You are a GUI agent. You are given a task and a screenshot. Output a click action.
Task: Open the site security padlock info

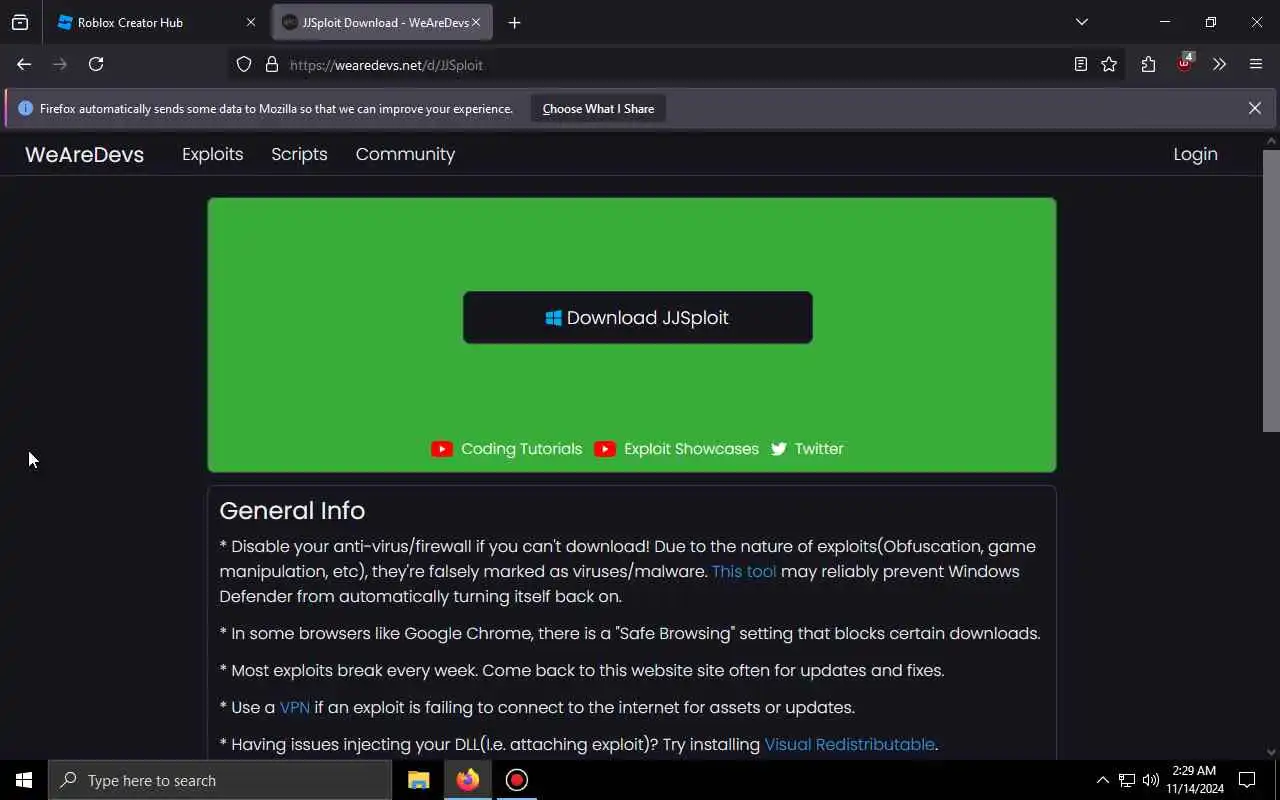[271, 64]
